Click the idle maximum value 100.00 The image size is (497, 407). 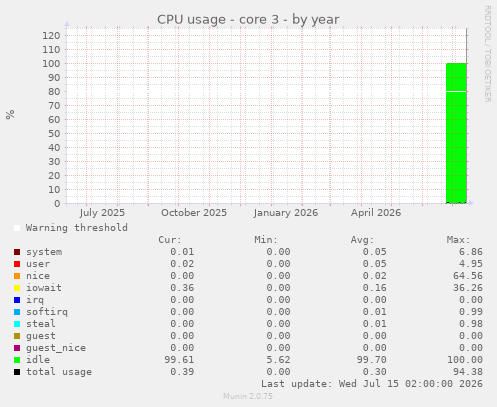click(x=465, y=360)
